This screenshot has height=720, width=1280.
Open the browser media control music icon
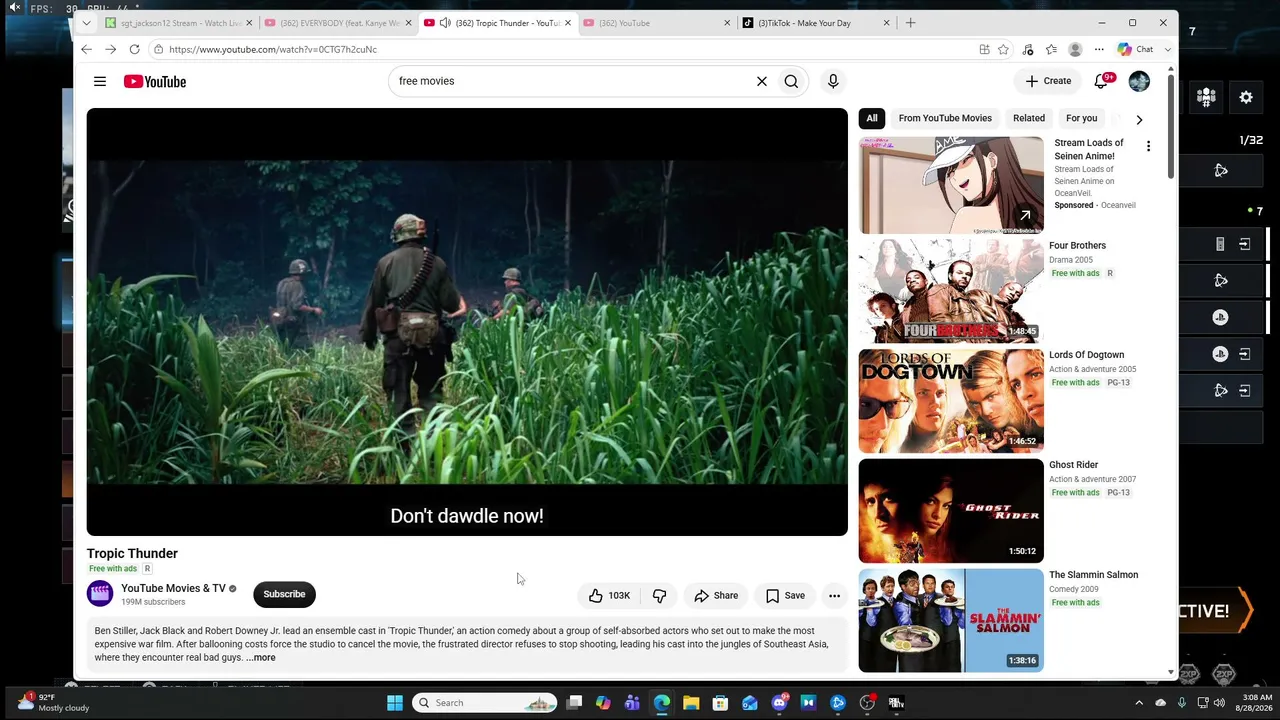[x=1027, y=49]
